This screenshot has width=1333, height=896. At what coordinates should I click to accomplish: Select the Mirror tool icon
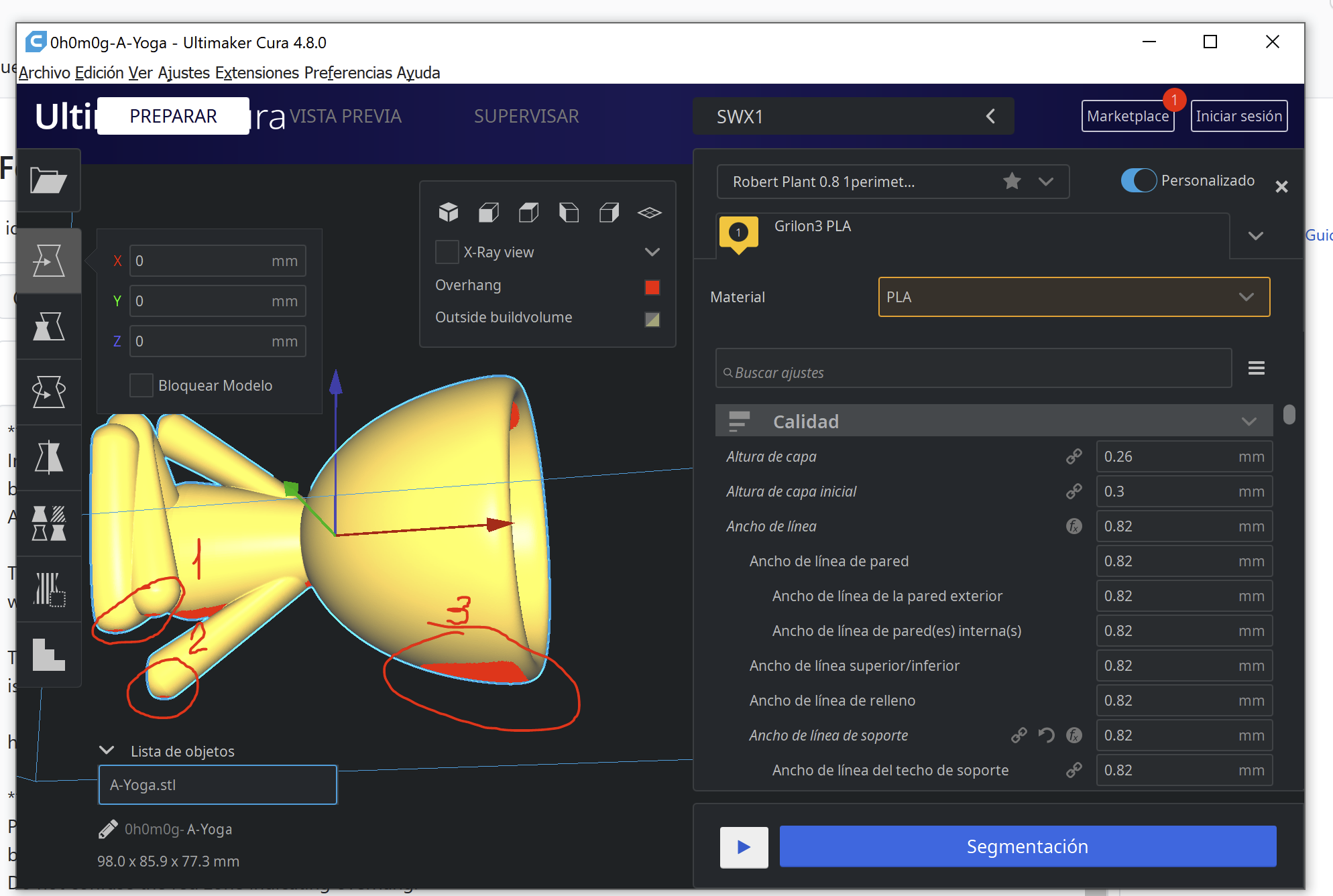point(48,458)
